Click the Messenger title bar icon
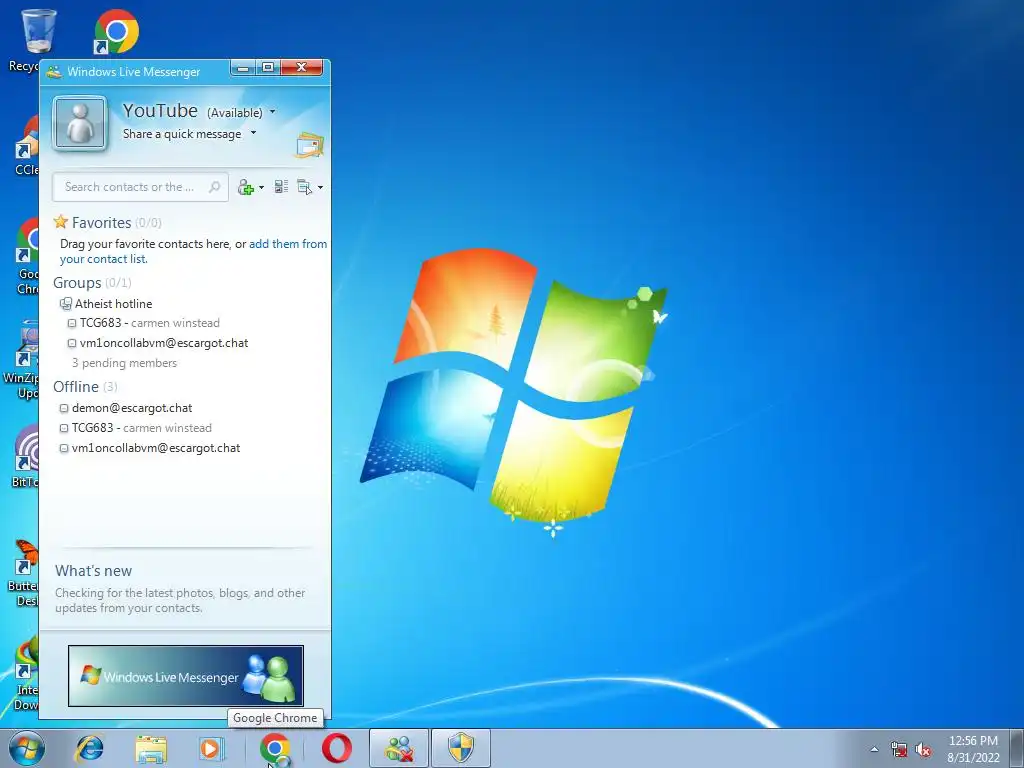The width and height of the screenshot is (1024, 768). coord(54,72)
